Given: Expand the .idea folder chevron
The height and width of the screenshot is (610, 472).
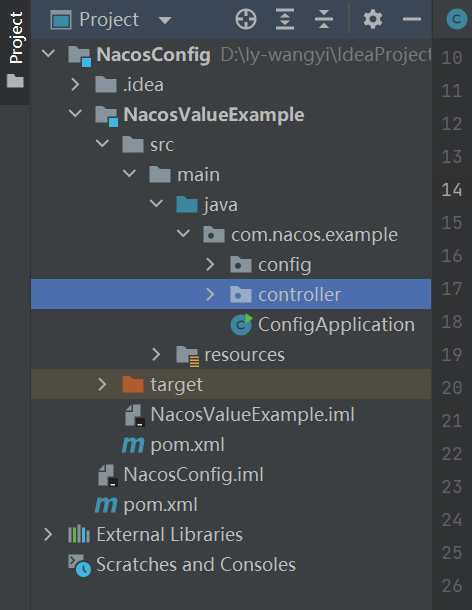Looking at the screenshot, I should click(75, 84).
